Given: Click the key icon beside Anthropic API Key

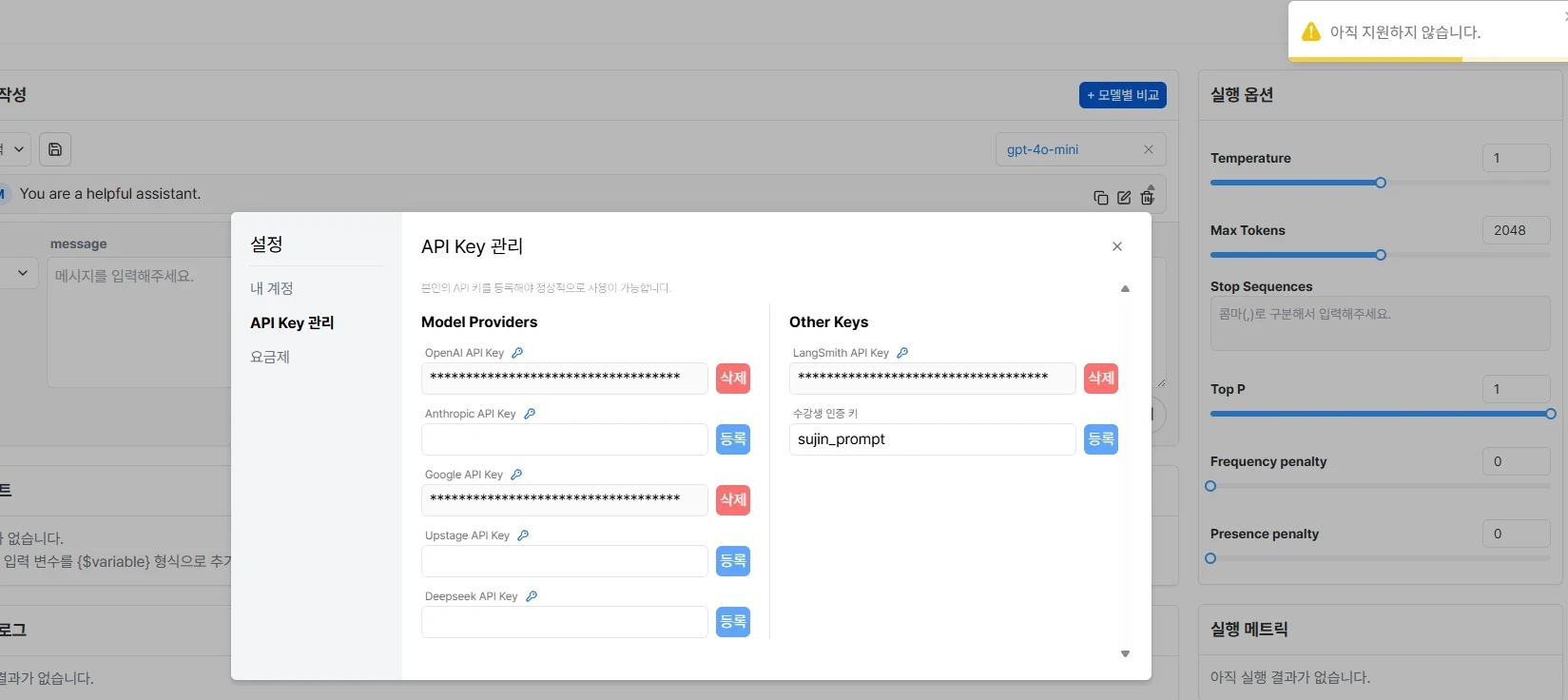Looking at the screenshot, I should (530, 414).
